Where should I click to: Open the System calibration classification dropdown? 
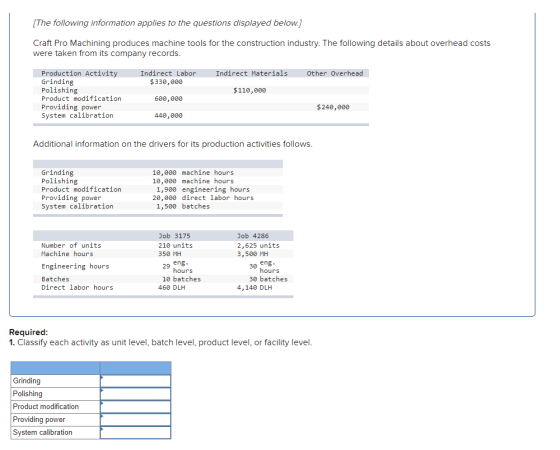(x=135, y=432)
